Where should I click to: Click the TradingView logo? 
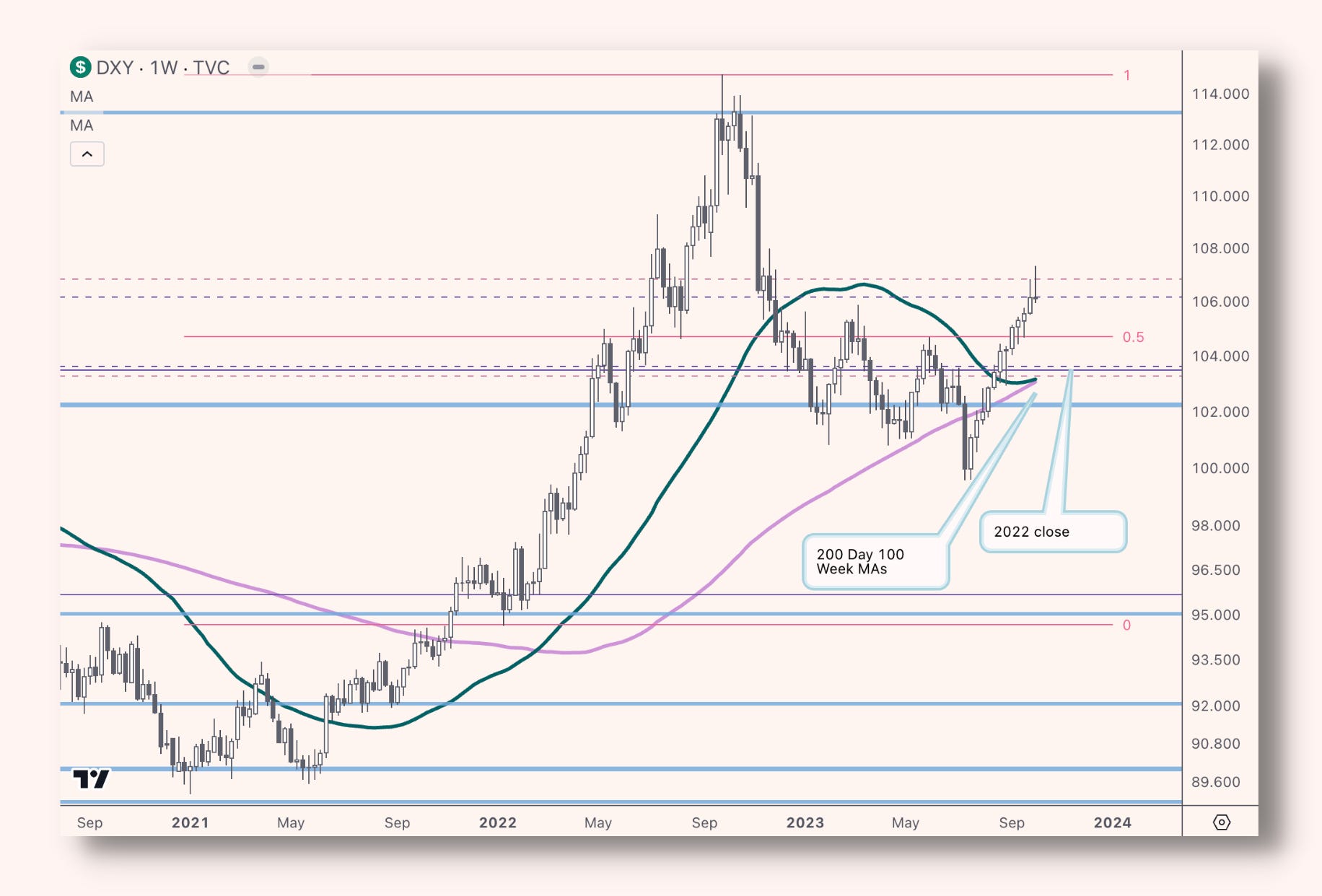tap(91, 778)
